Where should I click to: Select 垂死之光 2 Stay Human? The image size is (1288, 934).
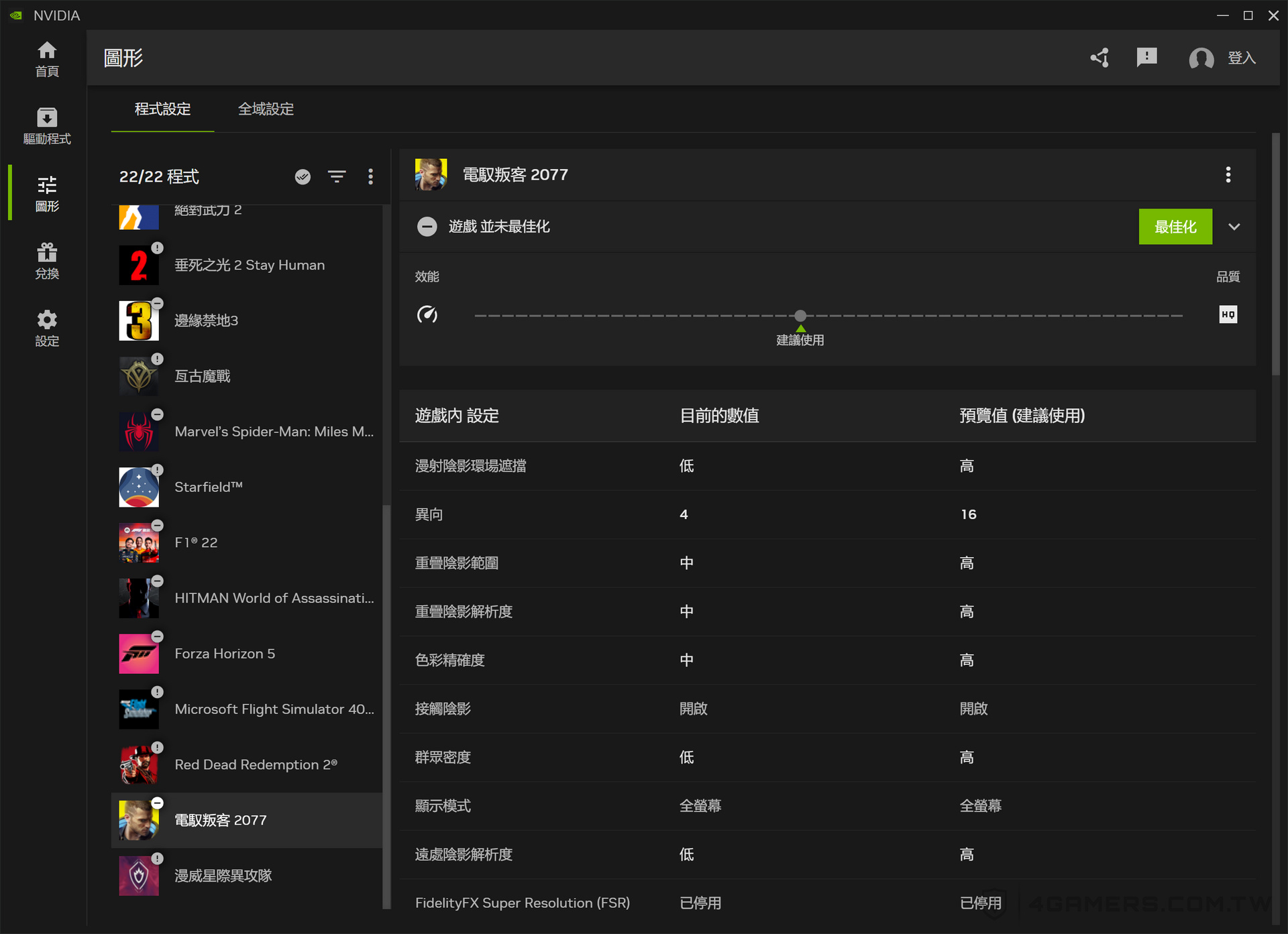coord(247,266)
